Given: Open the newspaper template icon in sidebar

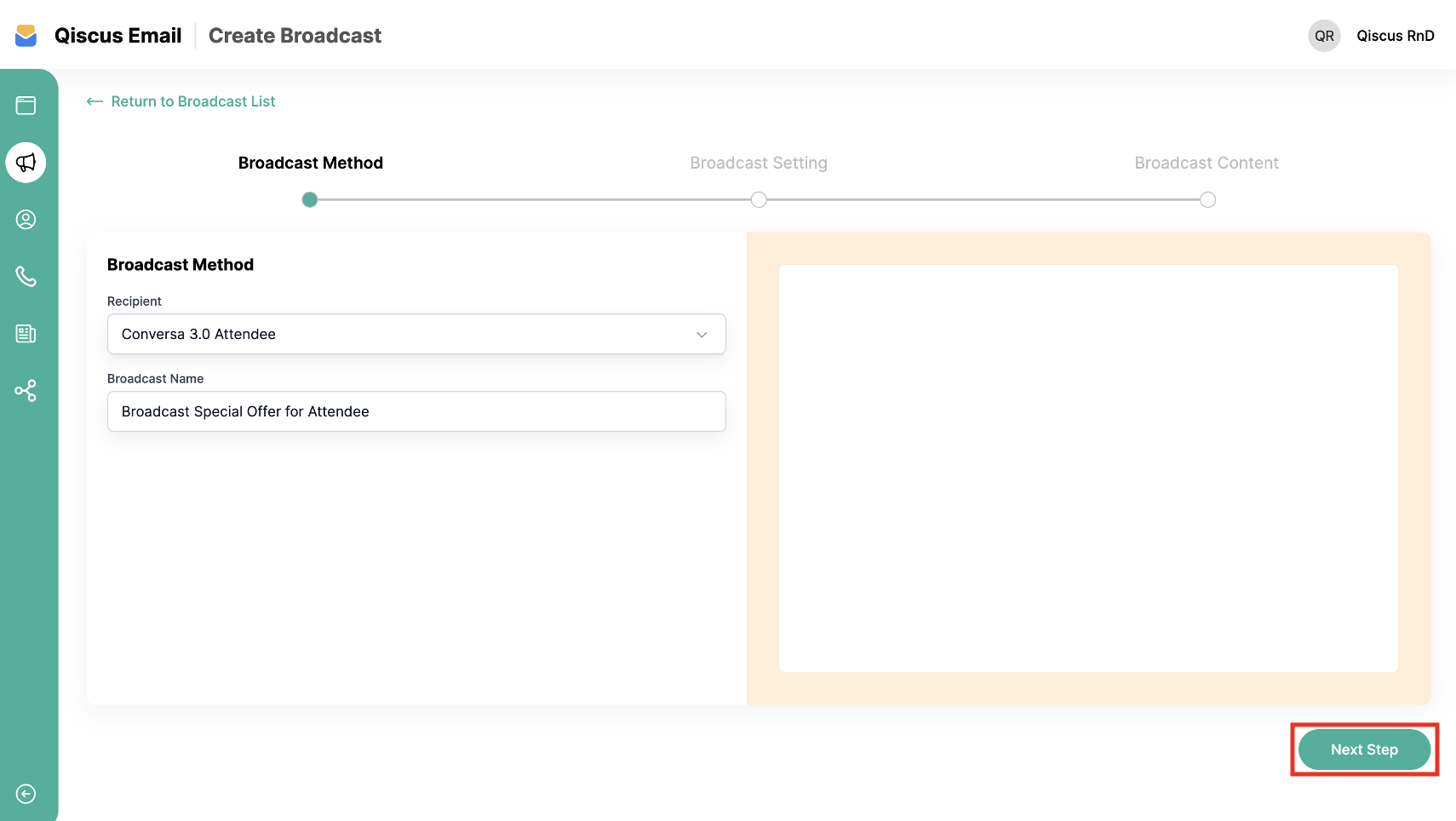Looking at the screenshot, I should pyautogui.click(x=26, y=334).
